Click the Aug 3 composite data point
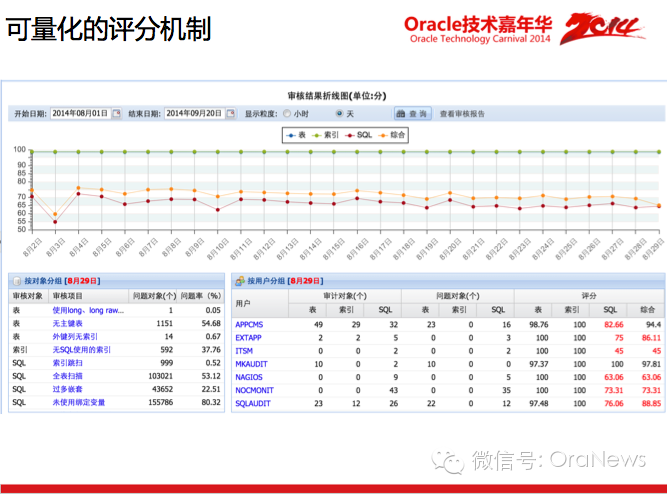Viewport: 667px width, 494px height. (55, 214)
